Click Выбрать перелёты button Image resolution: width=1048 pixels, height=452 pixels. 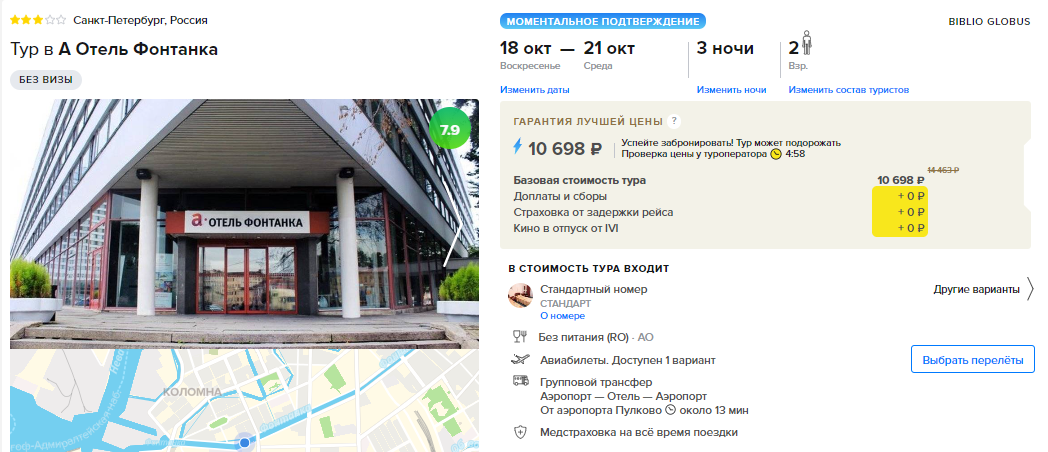point(972,360)
